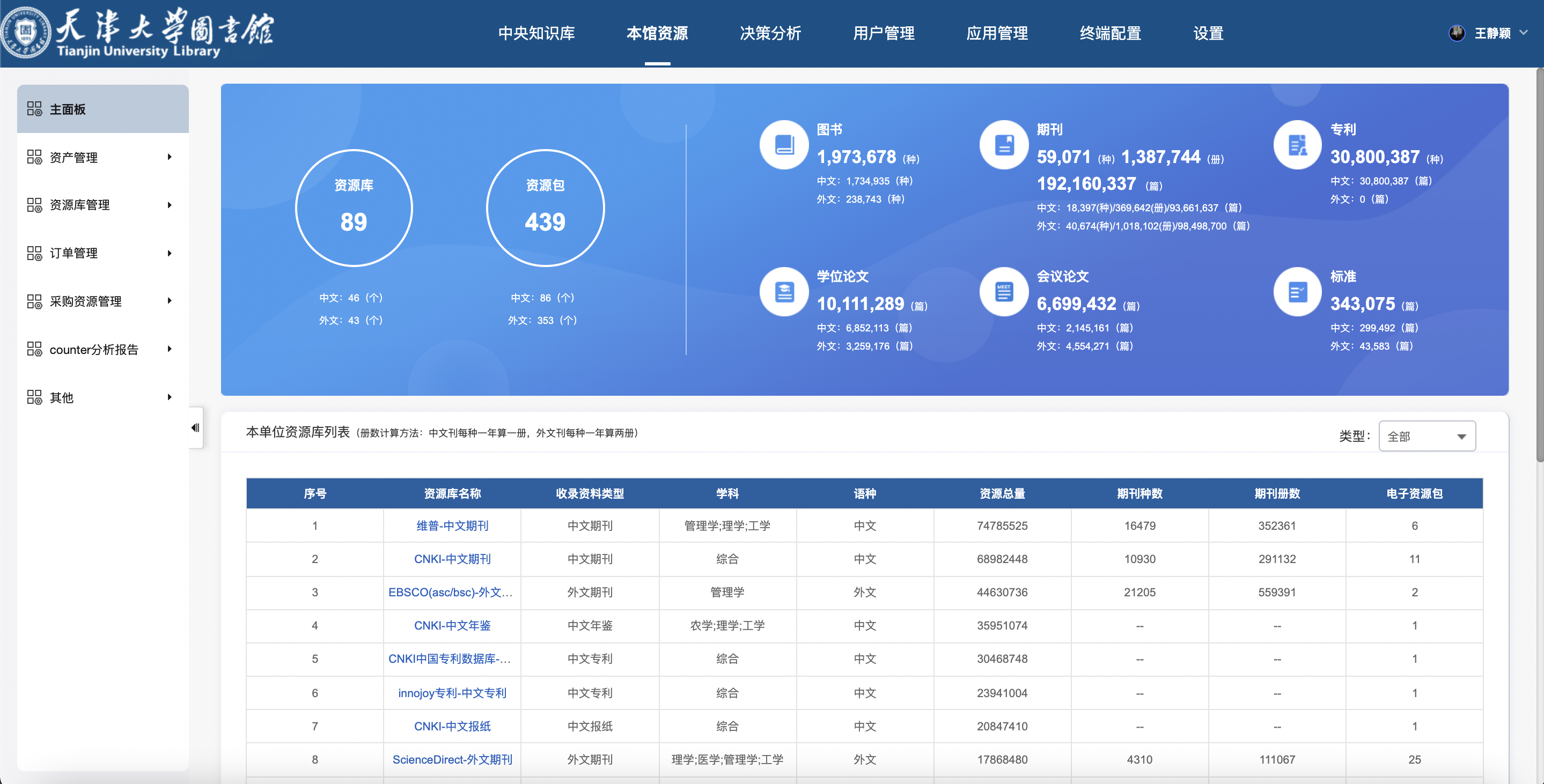This screenshot has height=784, width=1544.
Task: Open the 类型 全部 dropdown
Action: click(x=1427, y=436)
